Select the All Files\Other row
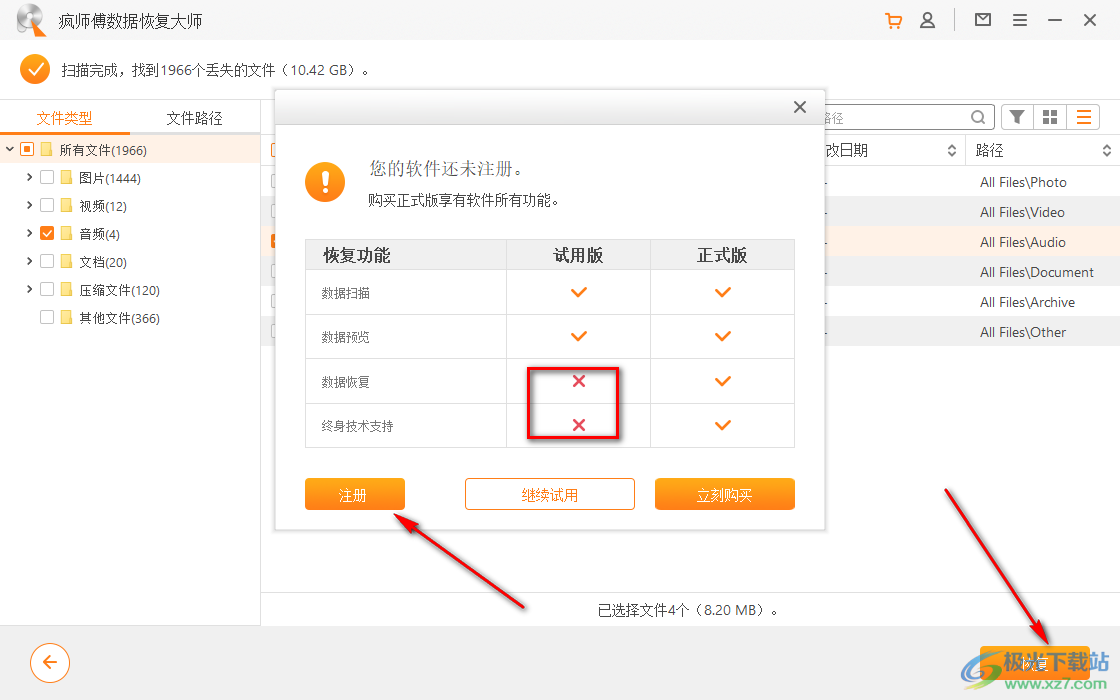 973,332
